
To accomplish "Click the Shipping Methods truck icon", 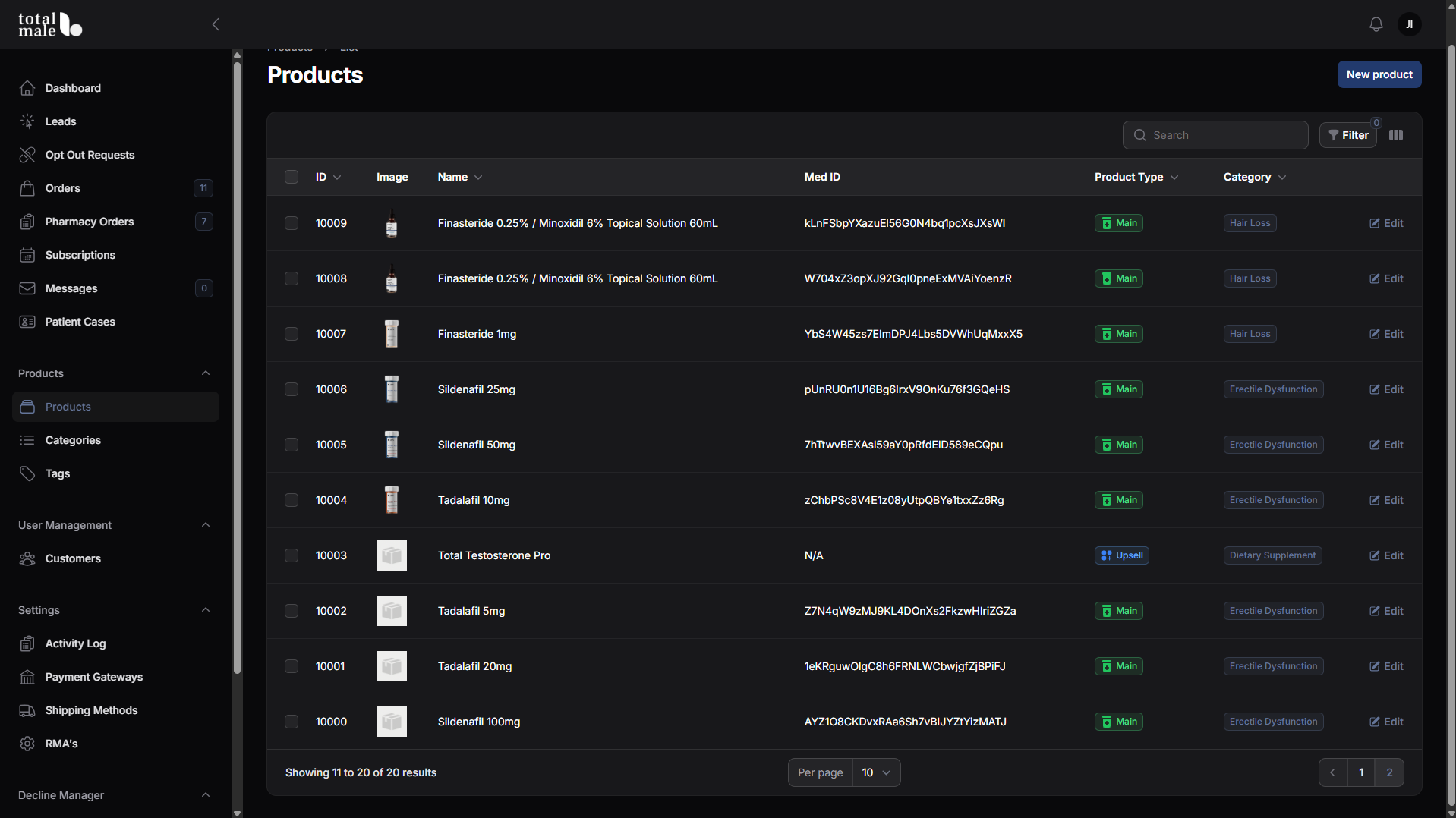I will pos(27,710).
